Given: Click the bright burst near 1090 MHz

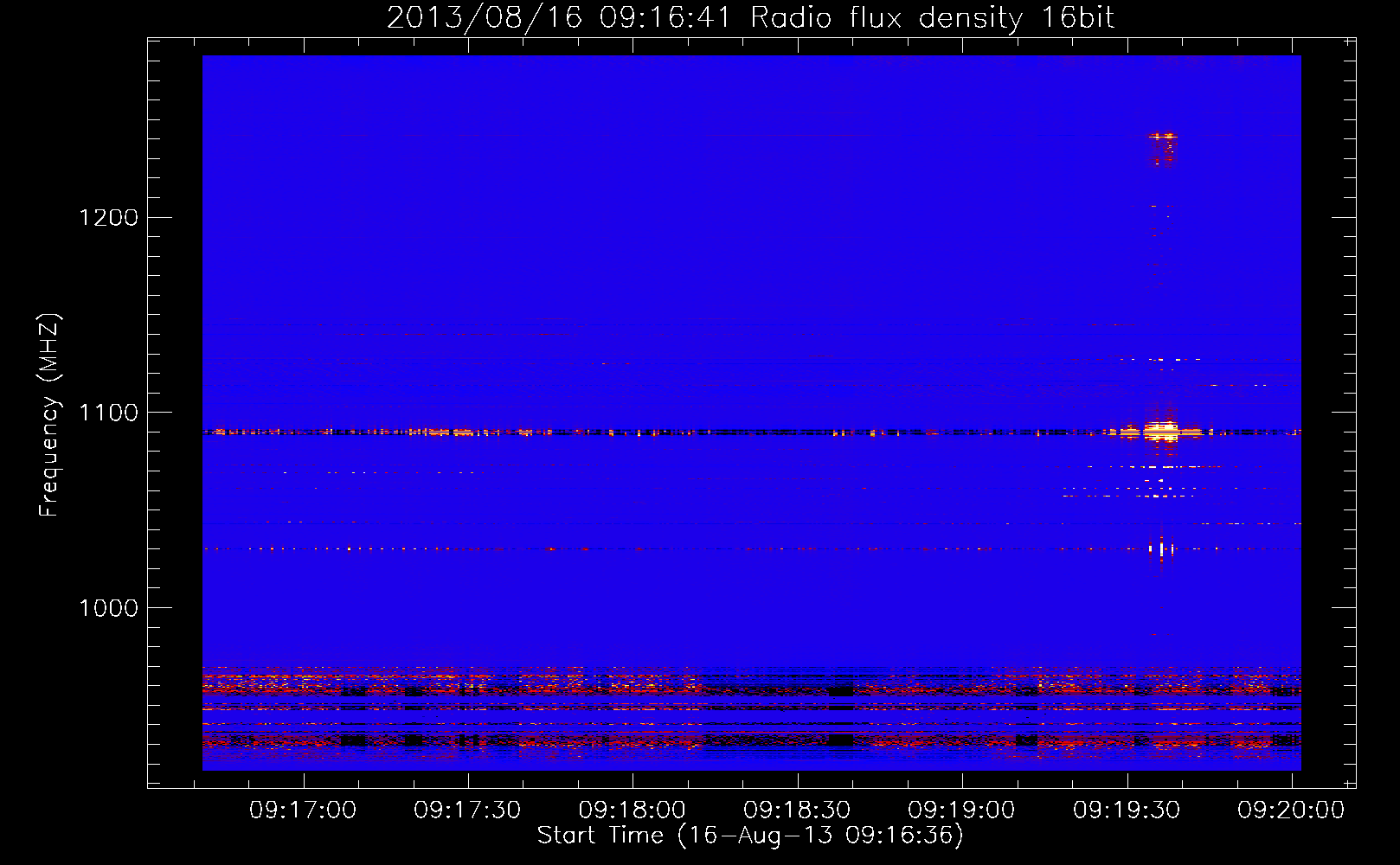Looking at the screenshot, I should click(1161, 431).
